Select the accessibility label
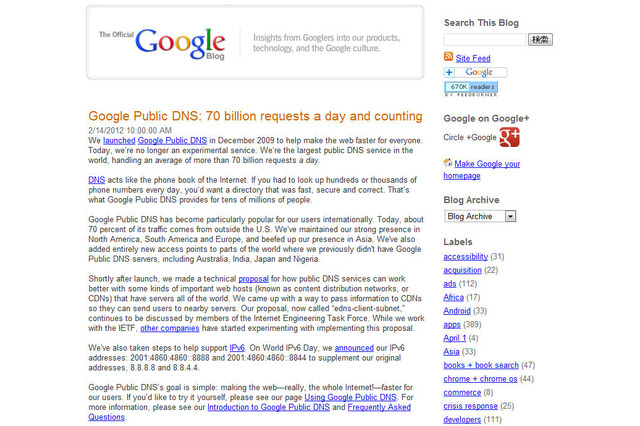This screenshot has width=640, height=426. click(x=466, y=256)
